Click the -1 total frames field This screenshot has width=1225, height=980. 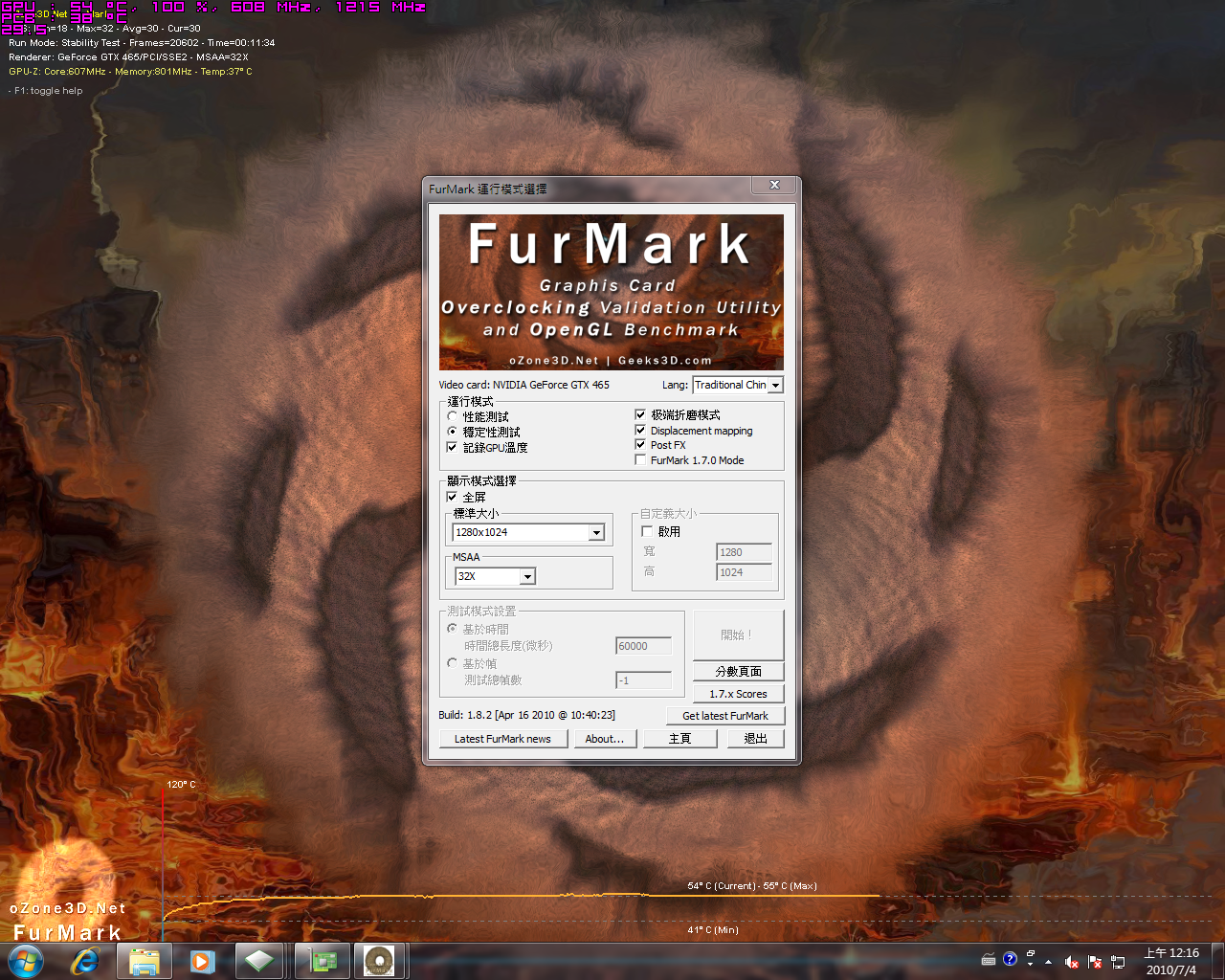point(643,680)
